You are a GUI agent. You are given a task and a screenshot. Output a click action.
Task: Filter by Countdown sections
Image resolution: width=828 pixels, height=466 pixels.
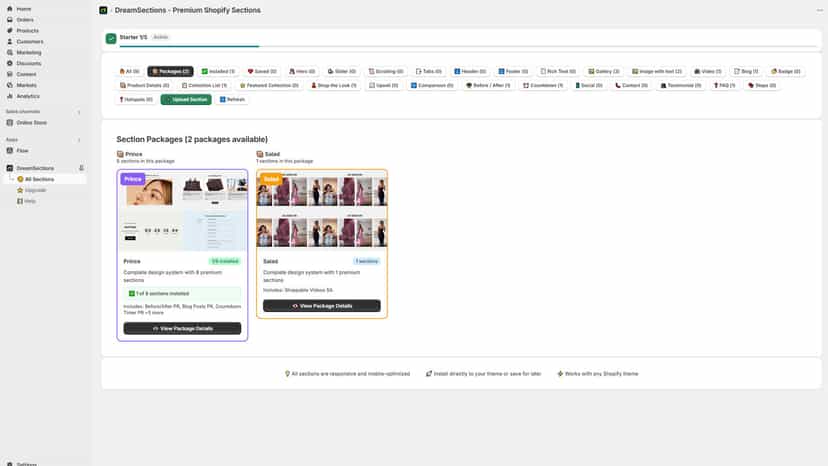point(543,86)
